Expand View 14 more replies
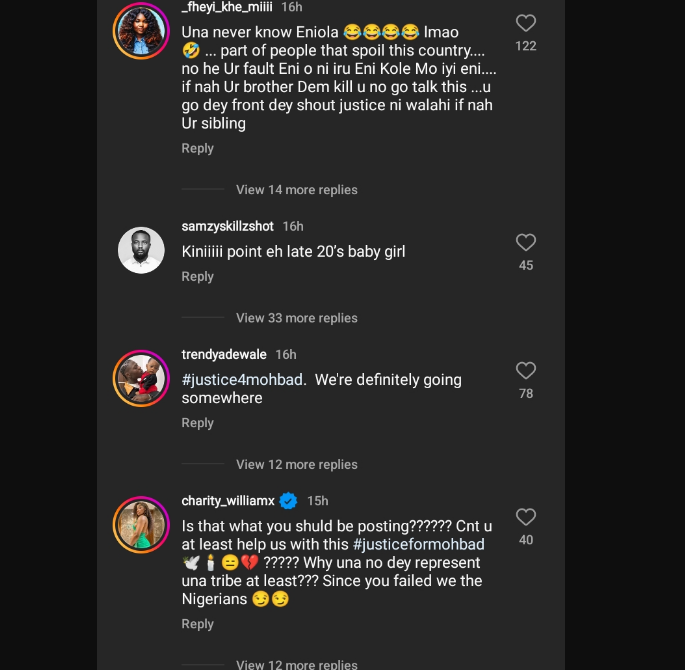The width and height of the screenshot is (685, 670). [x=296, y=190]
